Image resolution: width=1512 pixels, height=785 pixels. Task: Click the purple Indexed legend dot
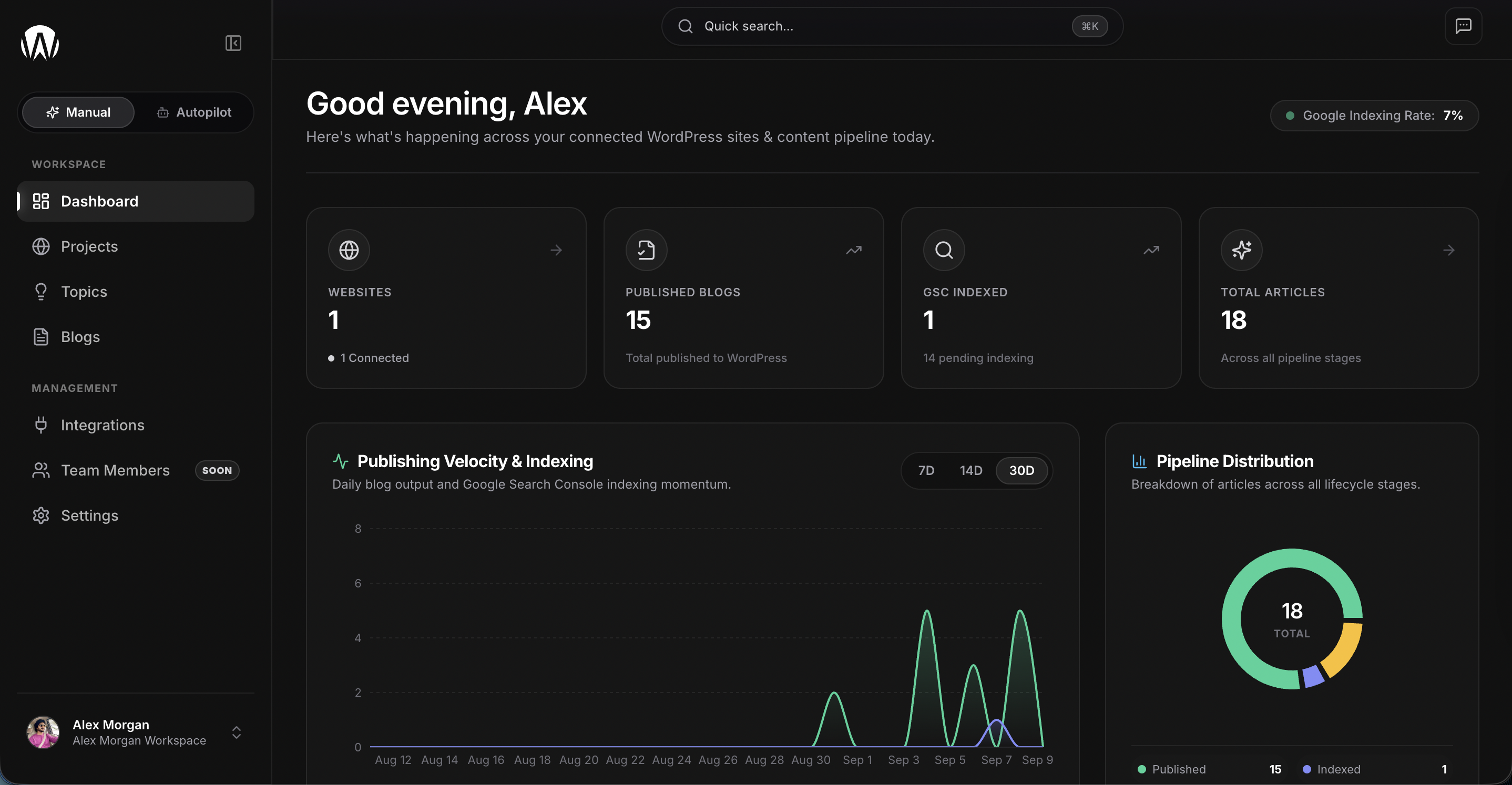point(1306,769)
